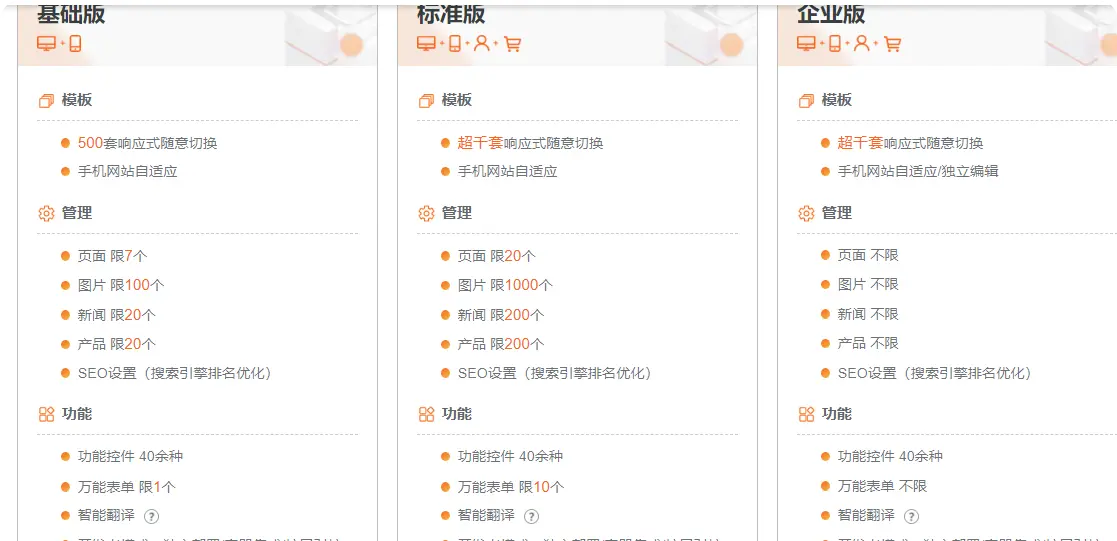Open the 智能翻译 help icon in 标准版

tap(531, 516)
